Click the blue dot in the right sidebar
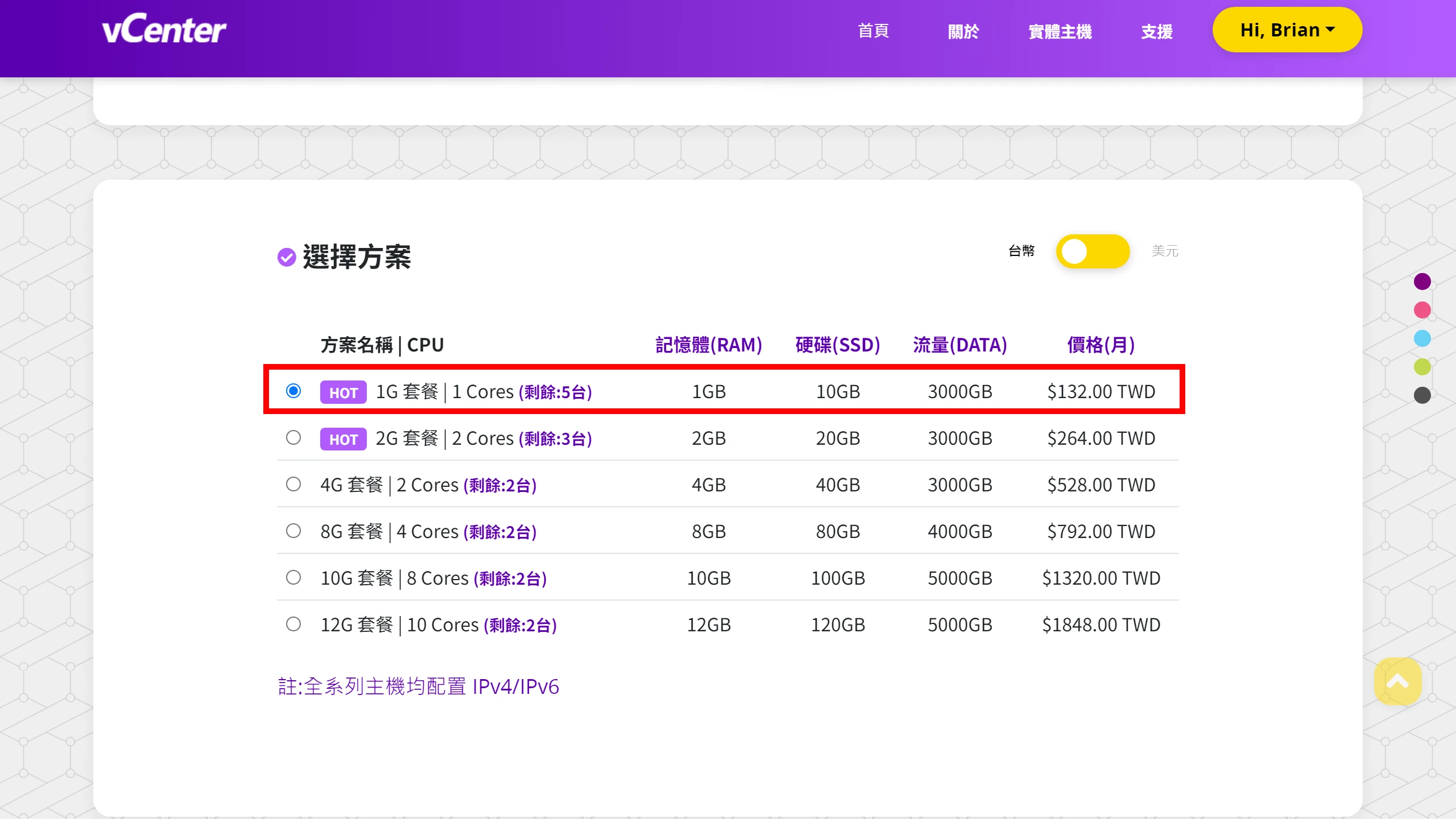This screenshot has height=819, width=1456. (1422, 338)
